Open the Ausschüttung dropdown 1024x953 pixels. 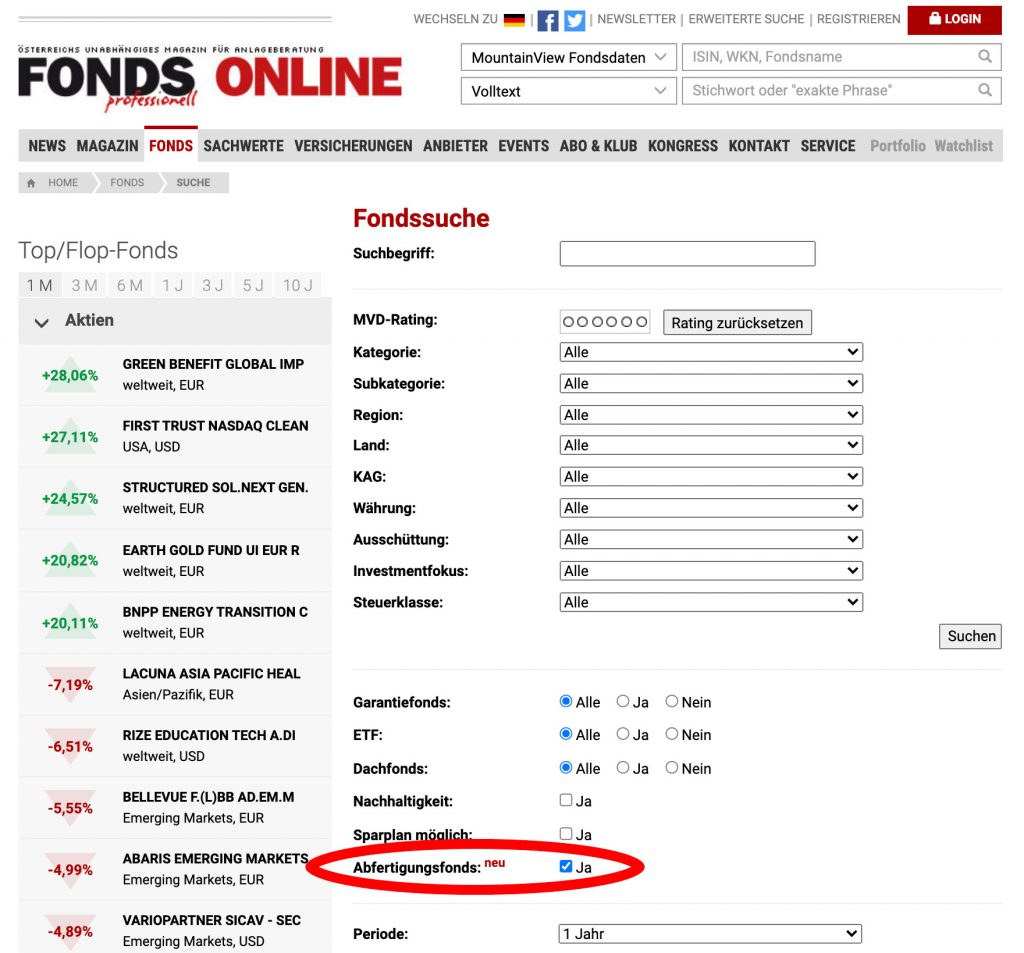(711, 540)
